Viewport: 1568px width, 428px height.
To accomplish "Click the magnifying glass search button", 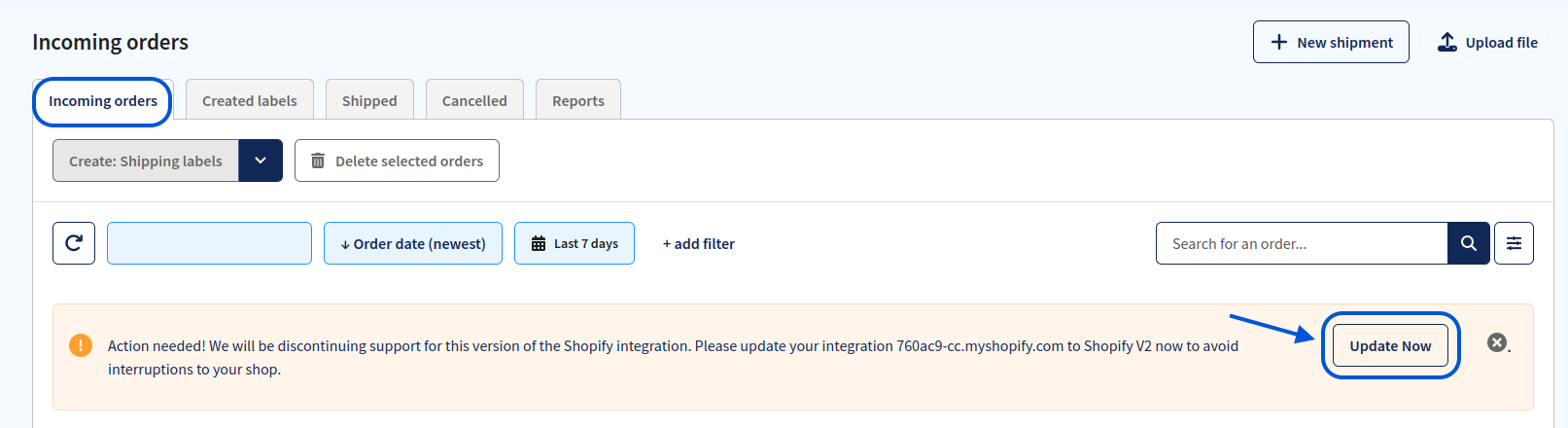I will point(1469,243).
